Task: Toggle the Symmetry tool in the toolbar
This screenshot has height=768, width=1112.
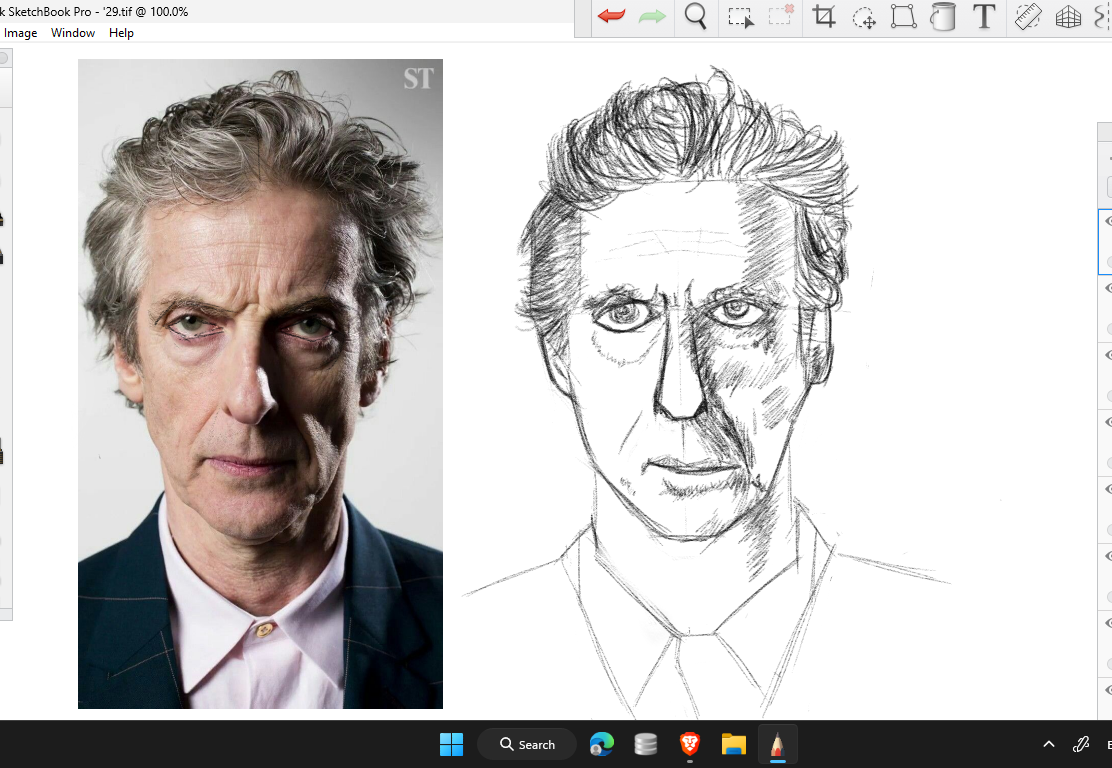Action: point(1103,17)
